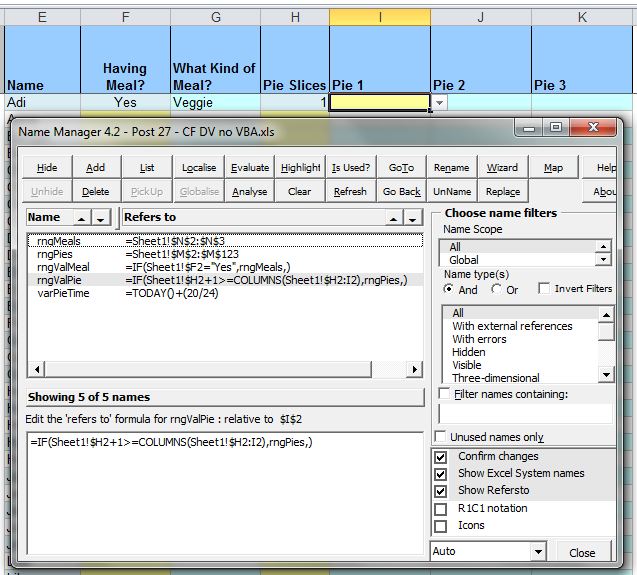The image size is (637, 575).
Task: Toggle the Invert Filters checkbox
Action: coord(544,288)
